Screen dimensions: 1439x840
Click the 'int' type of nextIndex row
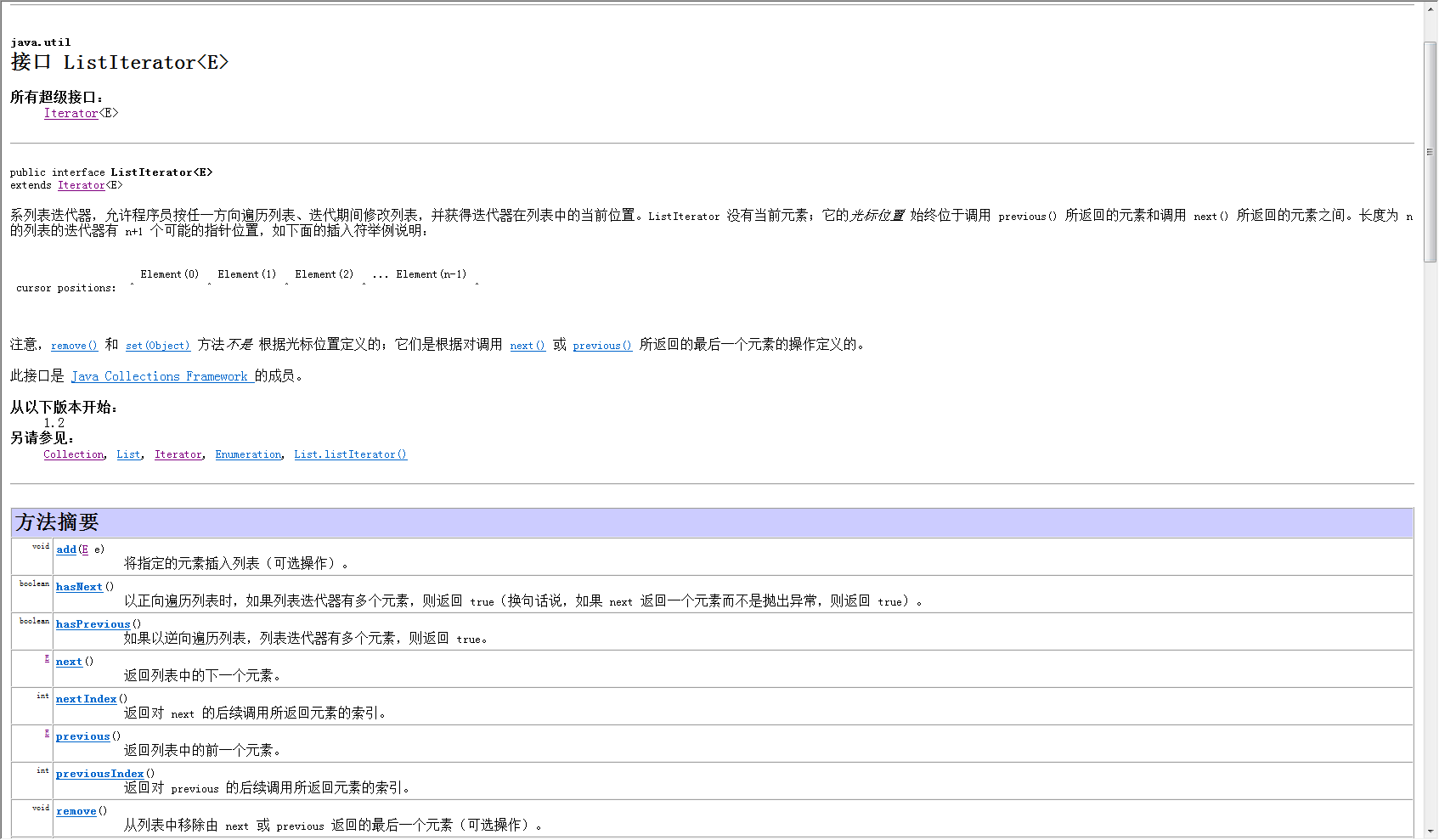[42, 696]
